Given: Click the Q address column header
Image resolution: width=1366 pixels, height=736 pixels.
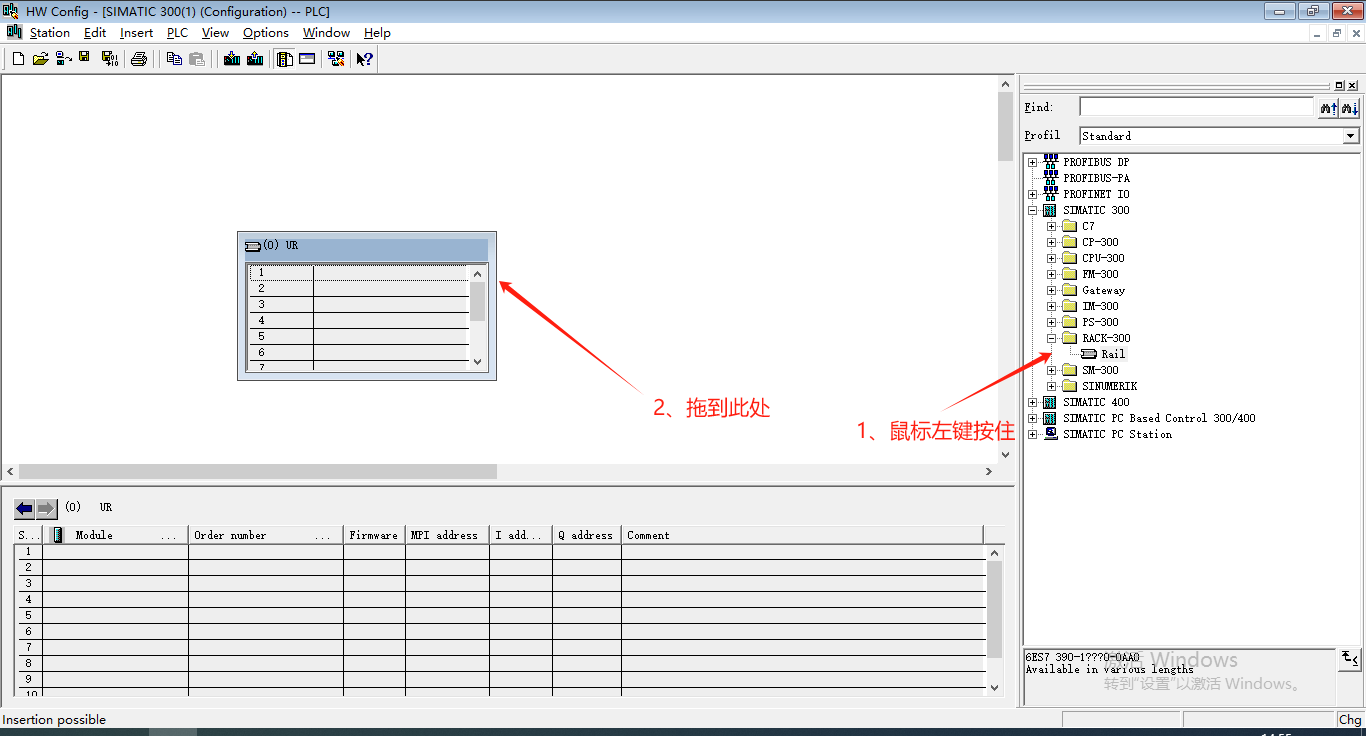Looking at the screenshot, I should pyautogui.click(x=586, y=535).
